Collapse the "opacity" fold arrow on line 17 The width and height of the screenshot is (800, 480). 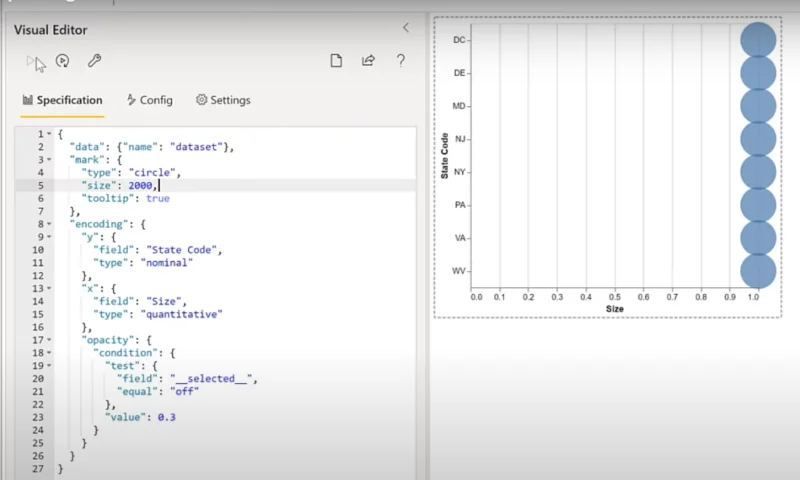pyautogui.click(x=49, y=340)
